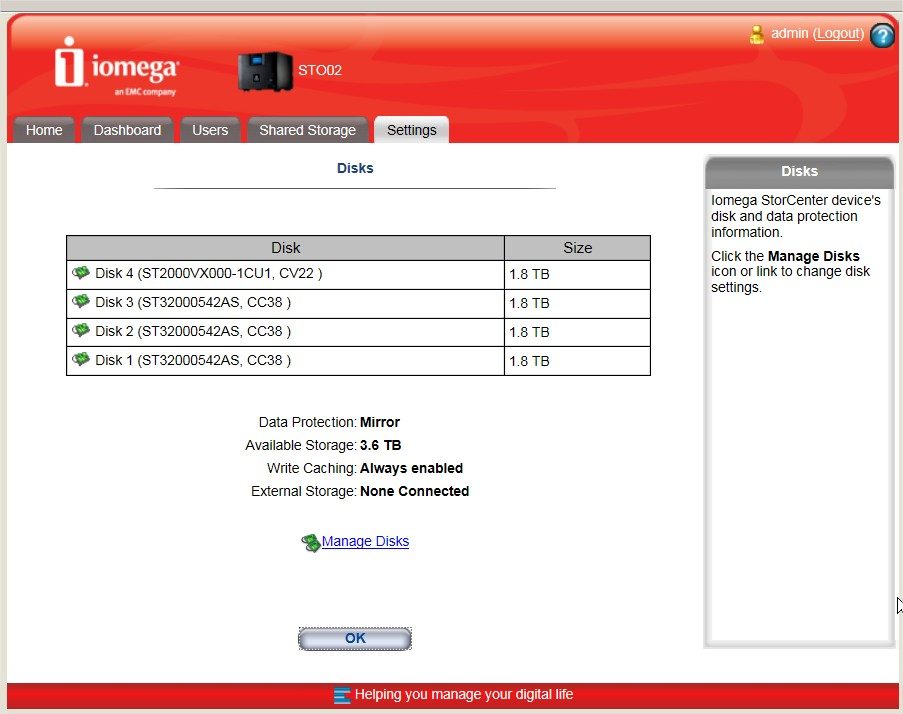Click the STO02 device name

[x=320, y=70]
